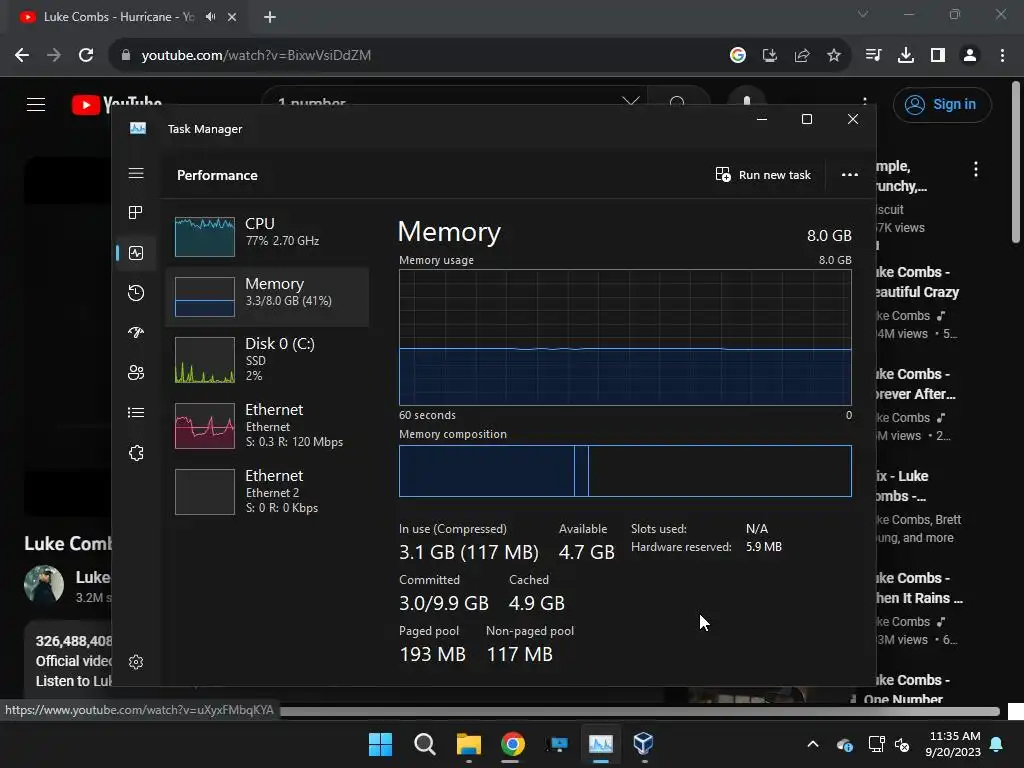Open File Explorer from the taskbar
This screenshot has width=1024, height=768.
(x=468, y=744)
